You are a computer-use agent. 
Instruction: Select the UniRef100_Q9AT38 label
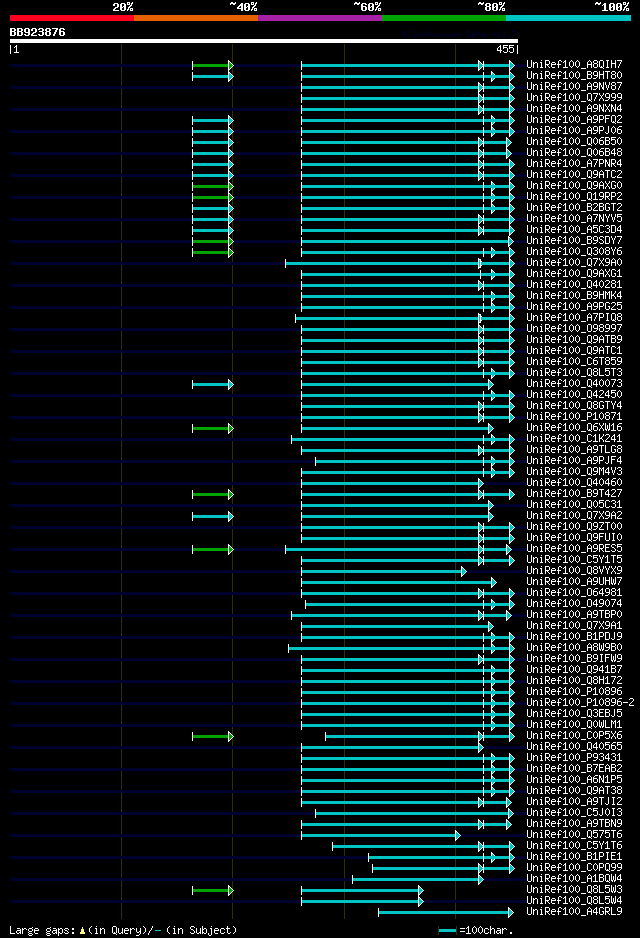tap(574, 791)
